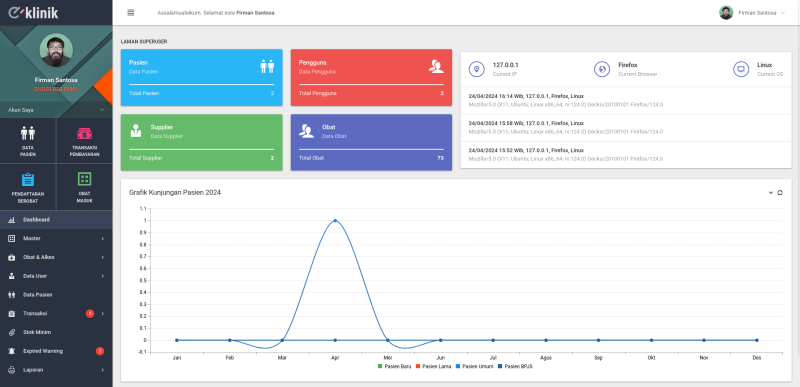This screenshot has width=800, height=387.
Task: Open the Pendaftaran Berobat clipboard icon
Action: pyautogui.click(x=28, y=179)
